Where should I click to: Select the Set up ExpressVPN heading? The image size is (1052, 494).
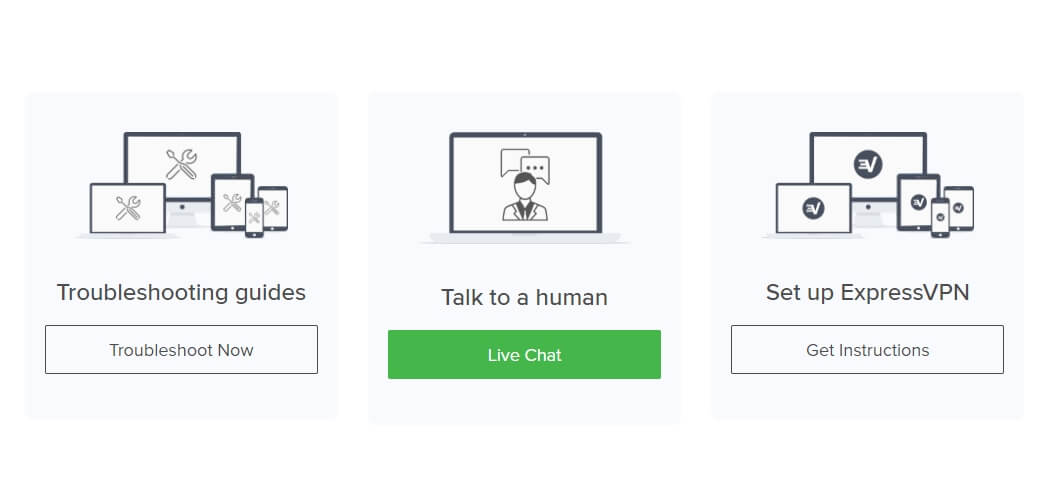867,293
